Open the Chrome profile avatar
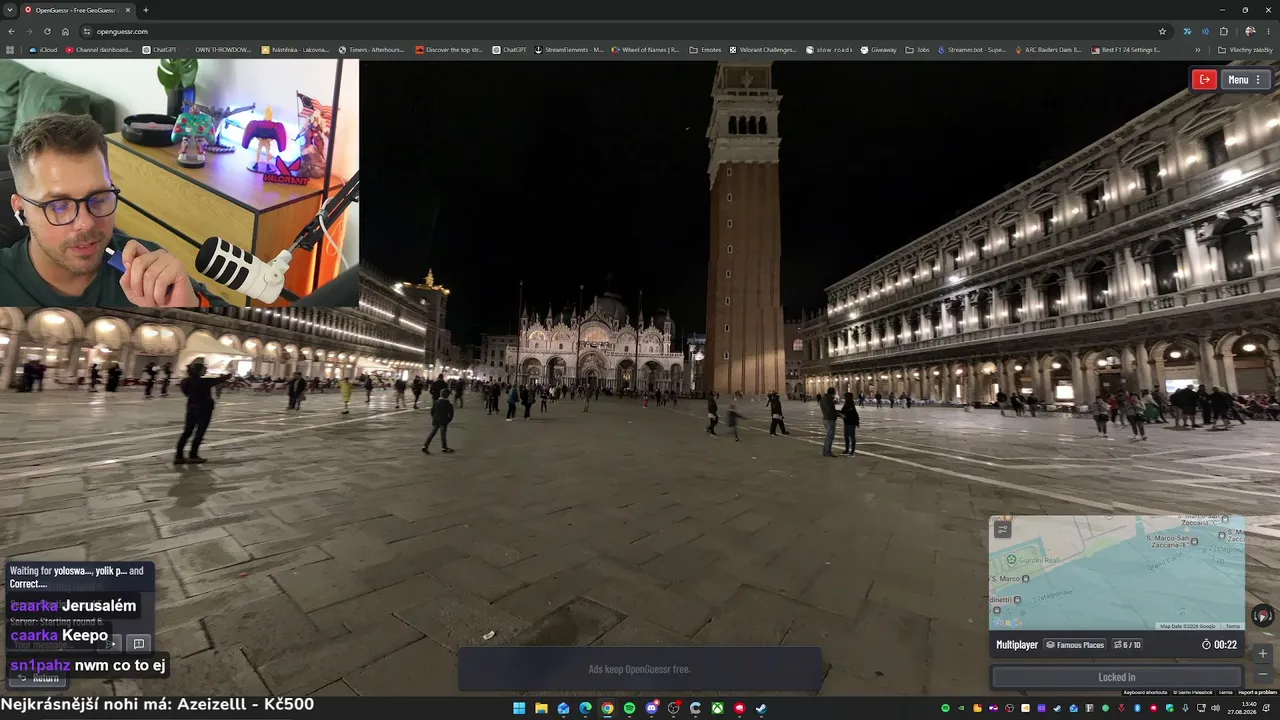Image resolution: width=1280 pixels, height=720 pixels. [x=1250, y=31]
